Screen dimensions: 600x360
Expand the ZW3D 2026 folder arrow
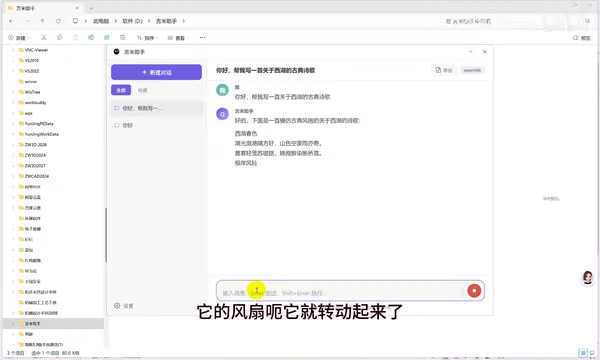pos(13,145)
